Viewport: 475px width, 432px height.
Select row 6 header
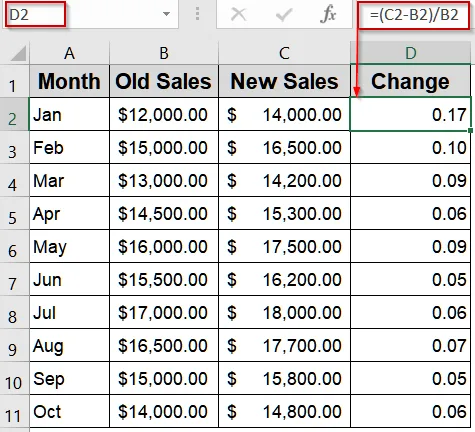coord(14,246)
